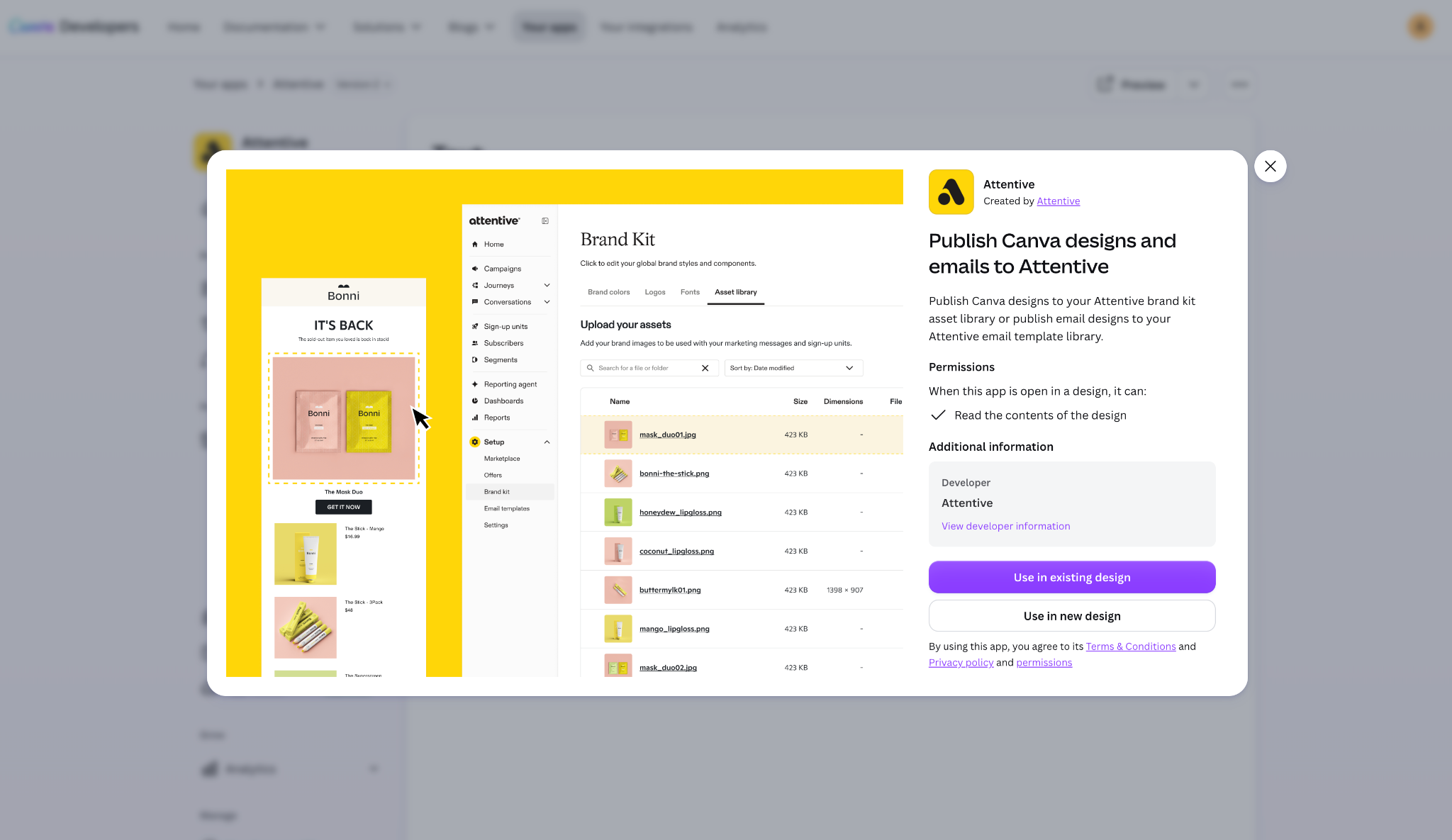The image size is (1452, 840).
Task: Open the bonni-the-stick.png file name
Action: pyautogui.click(x=674, y=474)
